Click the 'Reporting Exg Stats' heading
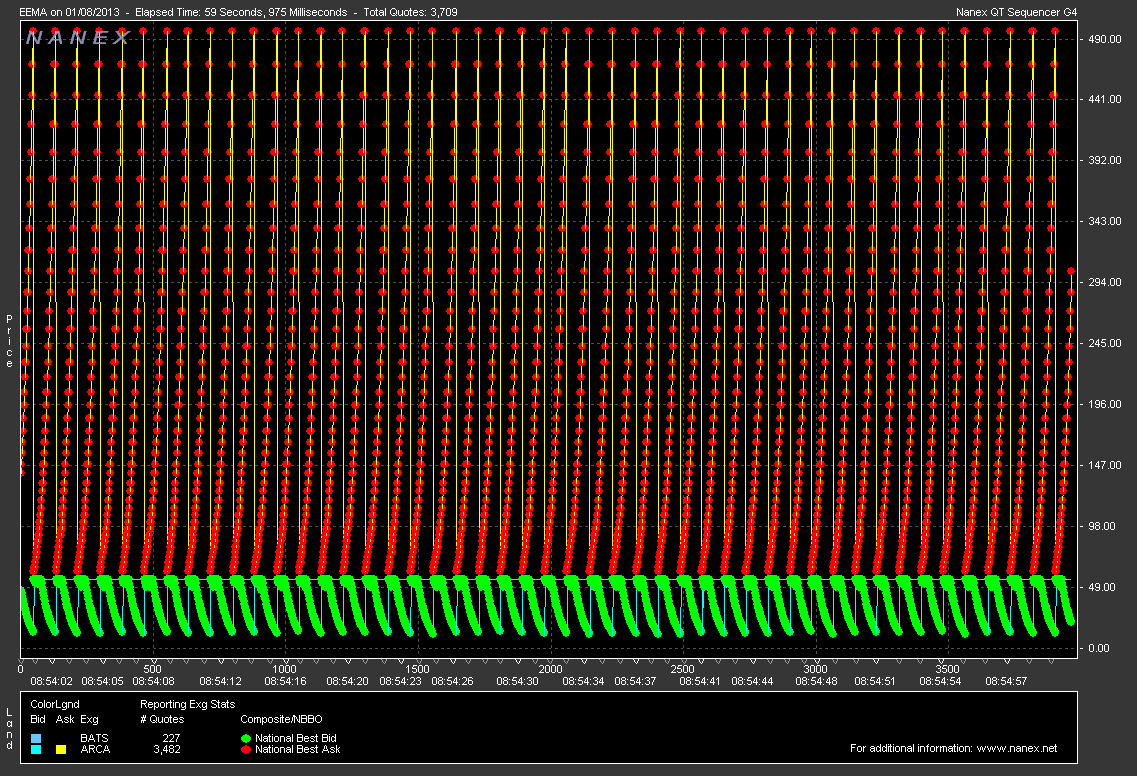 [x=188, y=704]
